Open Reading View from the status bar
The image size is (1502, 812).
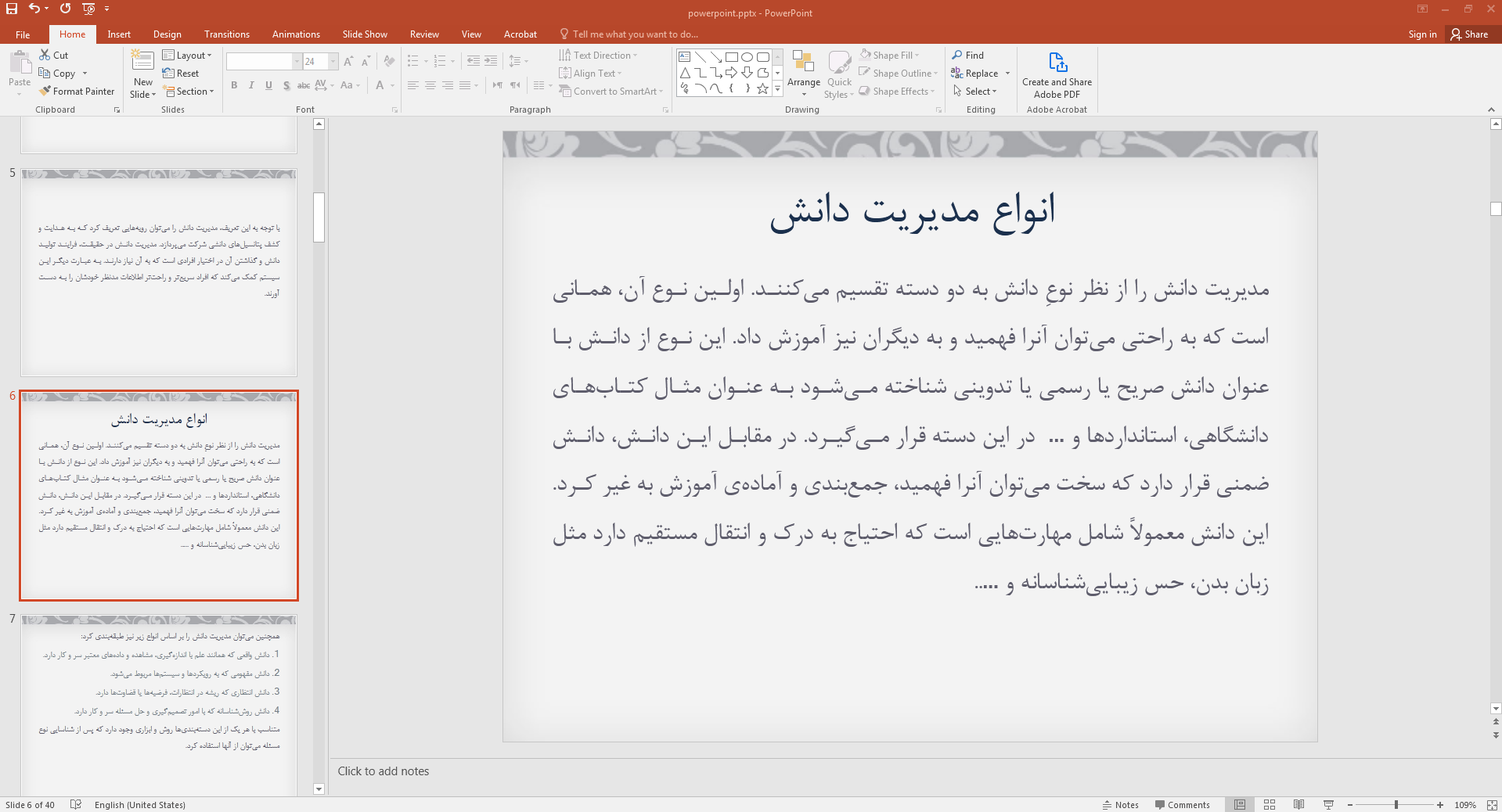1298,804
